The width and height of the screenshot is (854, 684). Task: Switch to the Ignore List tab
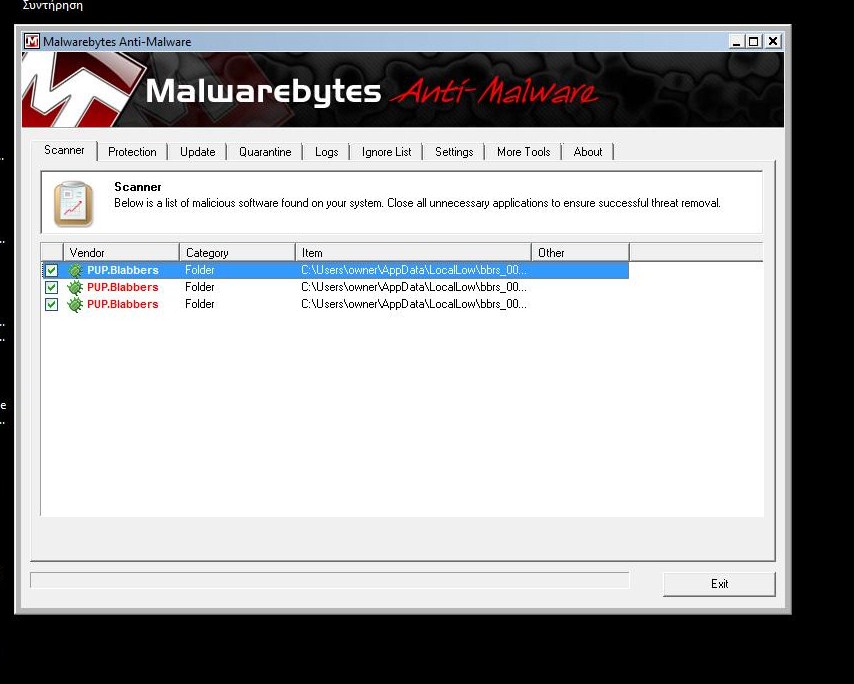pyautogui.click(x=387, y=152)
